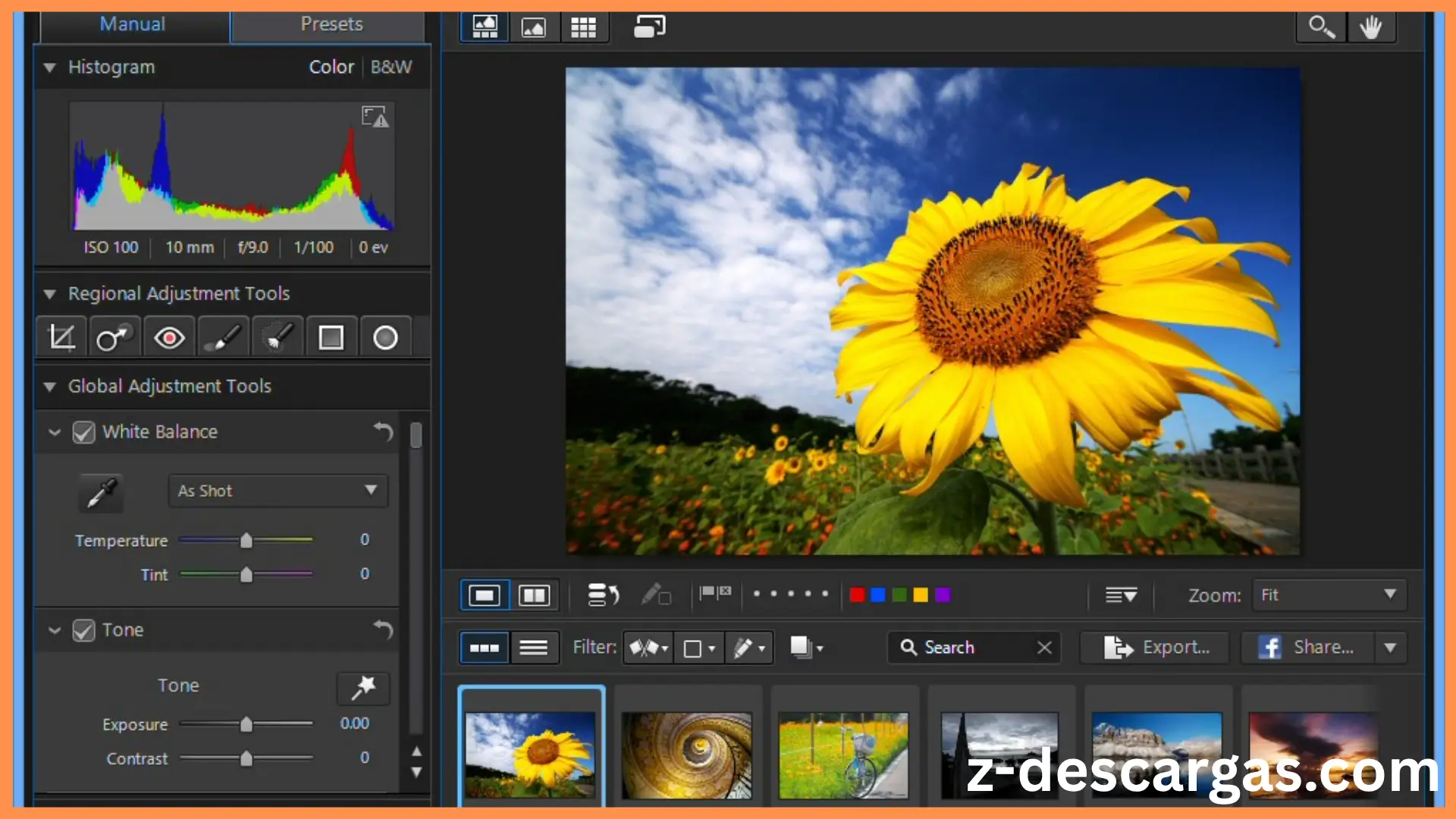Viewport: 1456px width, 819px height.
Task: Uncheck the White Balance checkbox
Action: pyautogui.click(x=83, y=432)
